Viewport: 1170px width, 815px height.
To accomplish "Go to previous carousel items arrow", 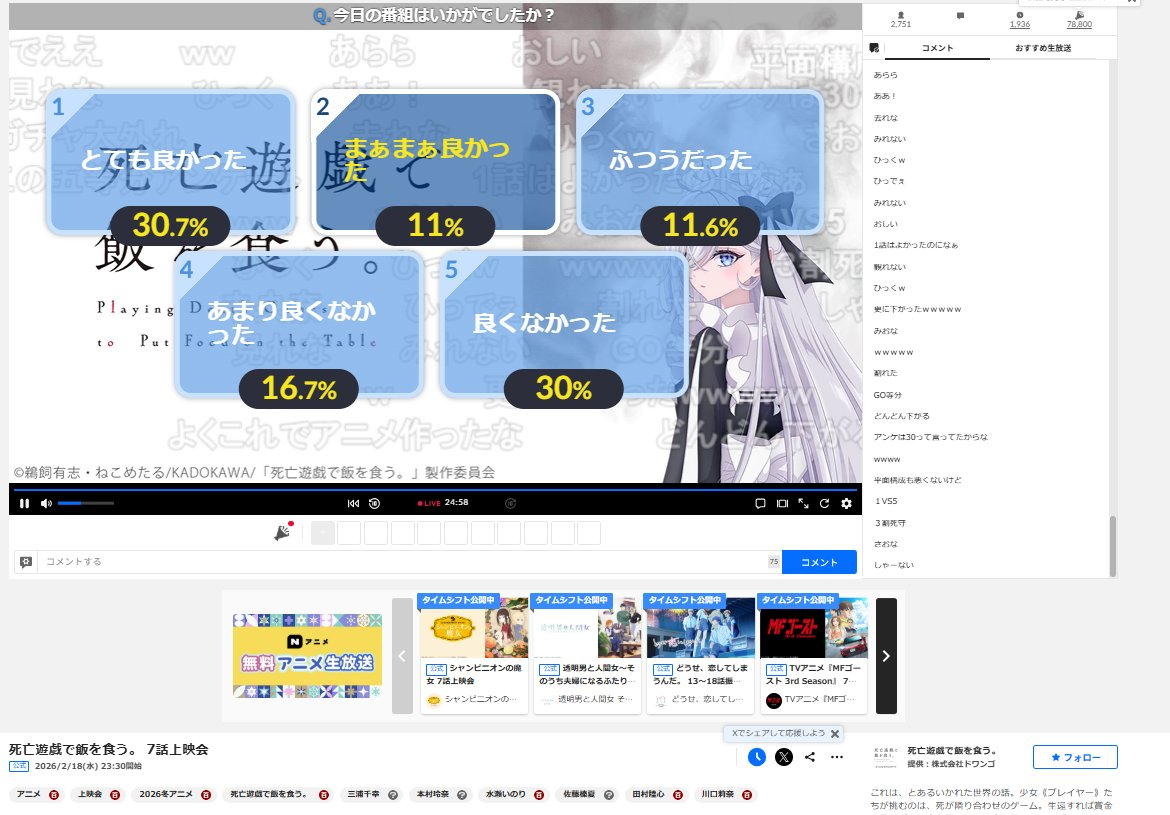I will click(402, 656).
